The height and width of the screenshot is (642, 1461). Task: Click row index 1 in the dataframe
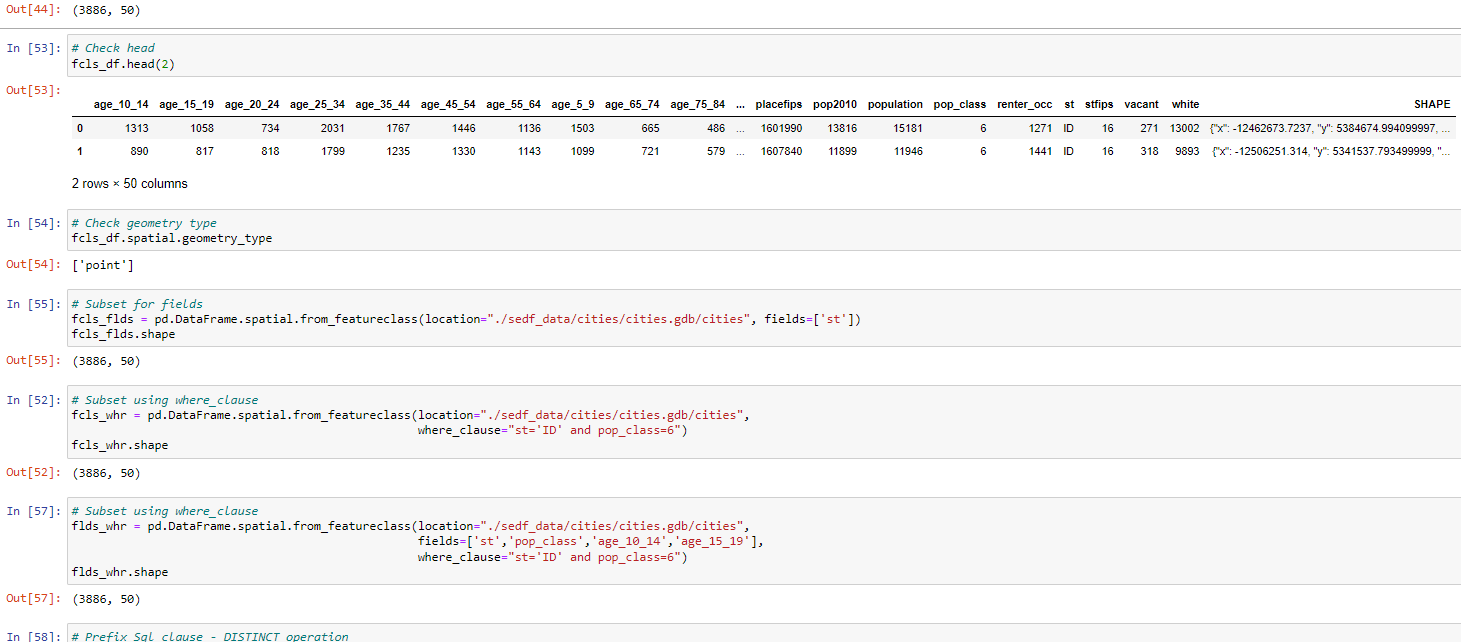click(x=79, y=151)
